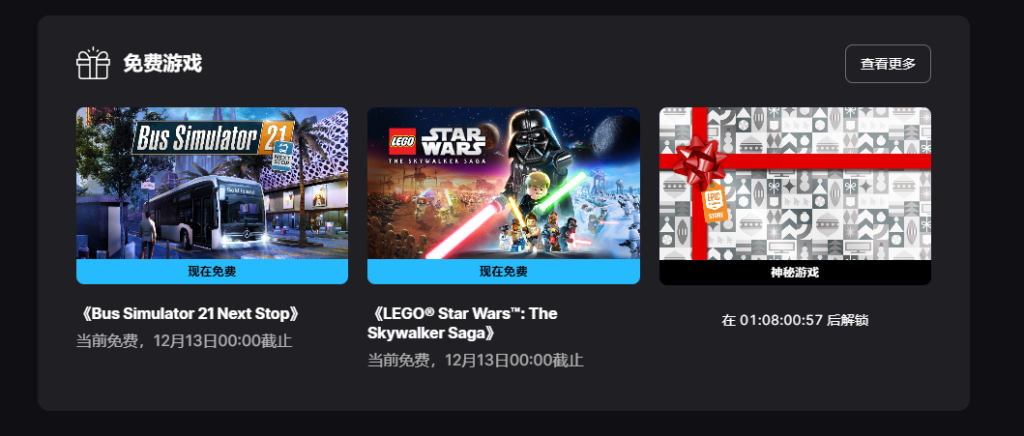Open the 《Bus Simulator 21 Next Stop》 title link
1024x436 pixels.
[190, 314]
